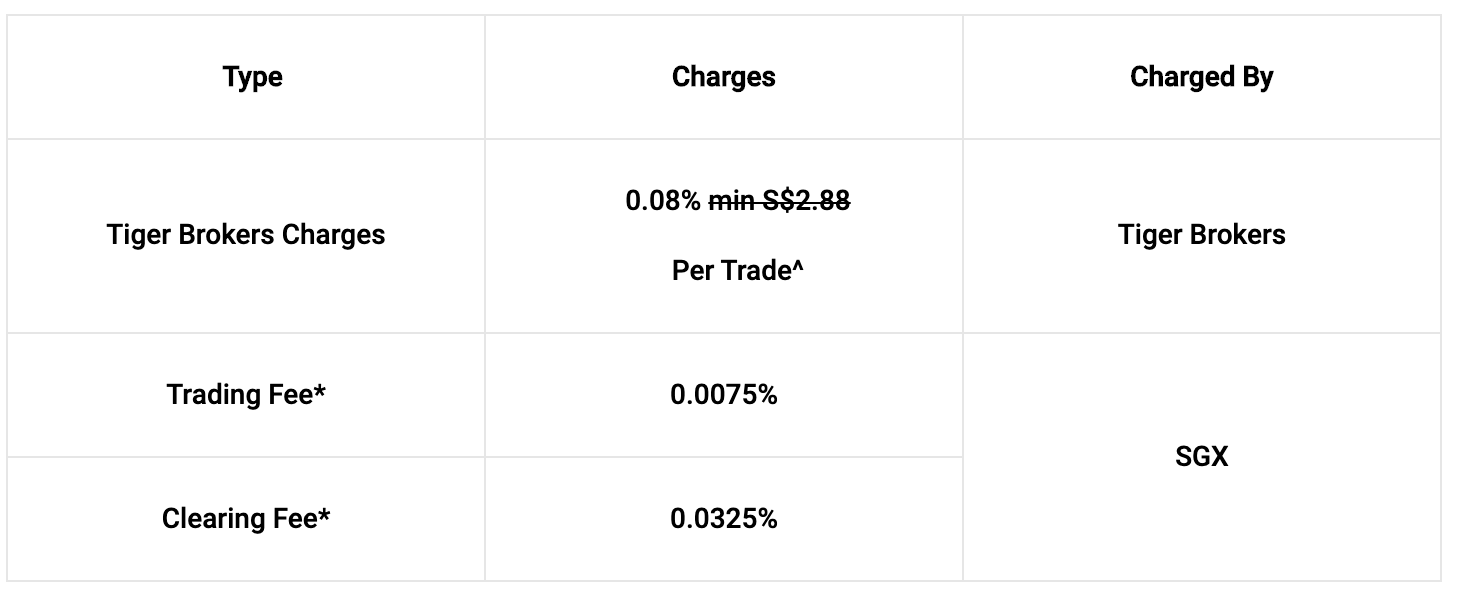Click the caret symbol after Per Trade
Image resolution: width=1460 pixels, height=598 pixels.
pos(798,268)
